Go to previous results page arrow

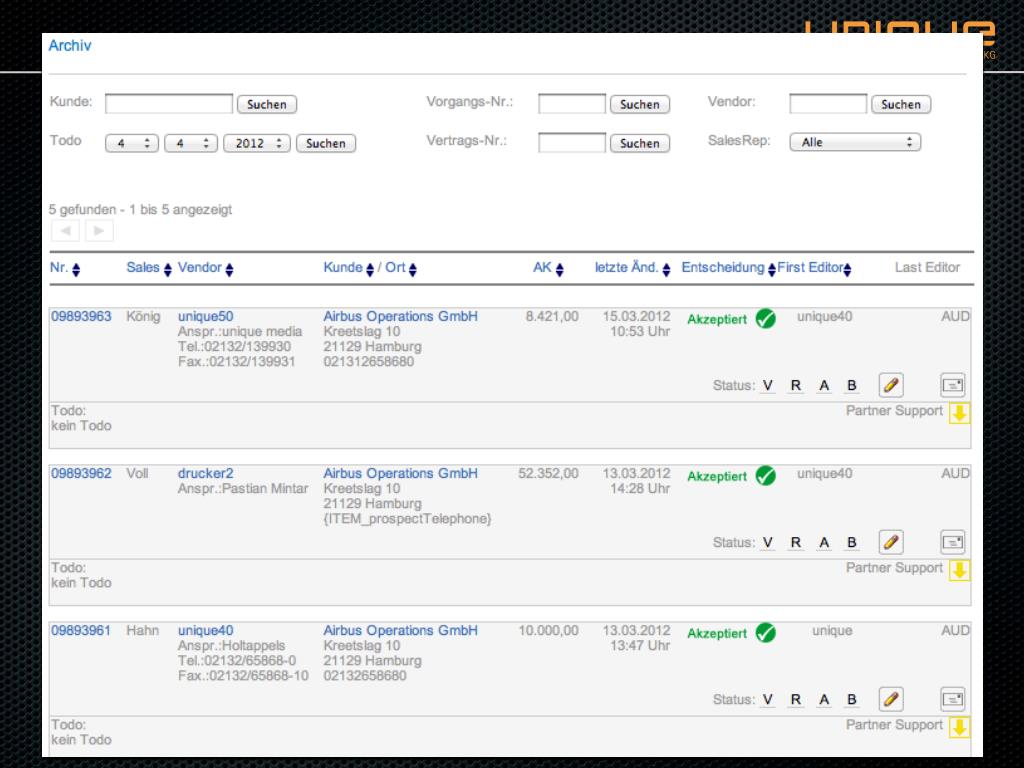(65, 231)
